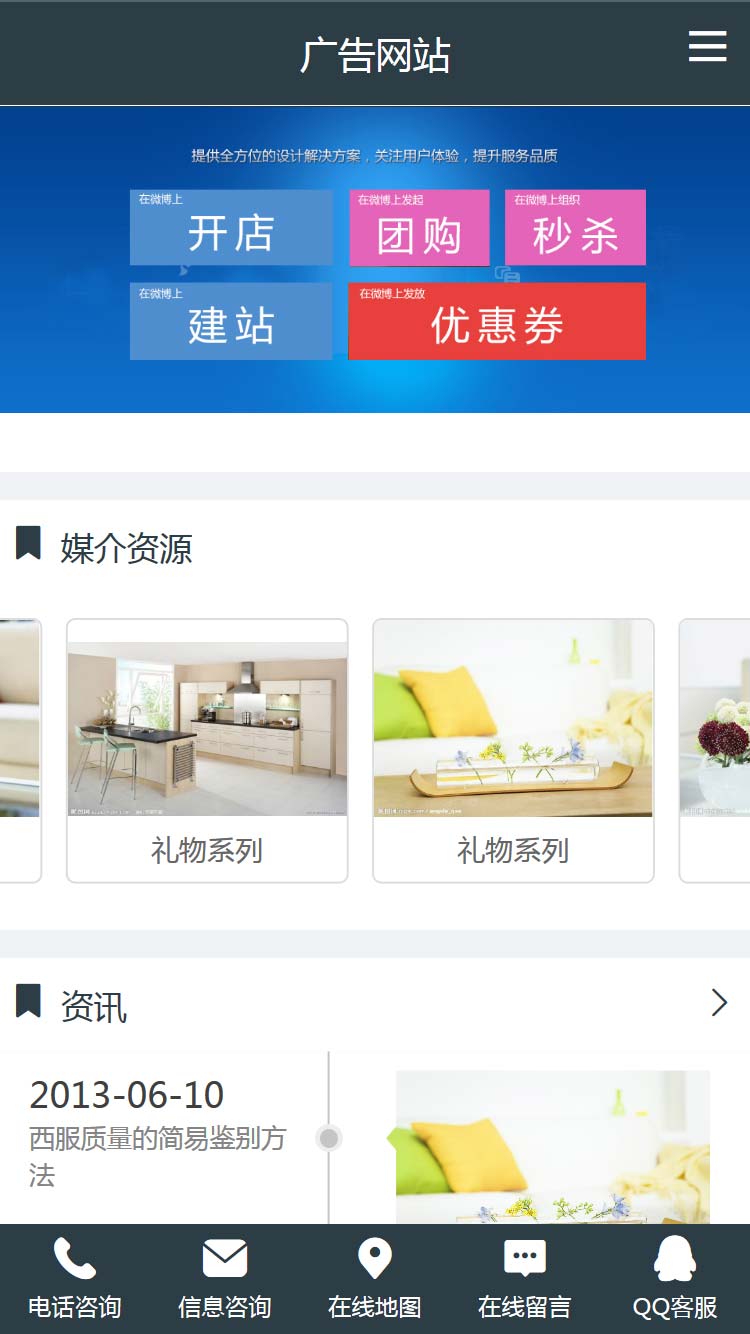Tap the envelope message icon
Screen dimensions: 750x1334
pos(225,1259)
